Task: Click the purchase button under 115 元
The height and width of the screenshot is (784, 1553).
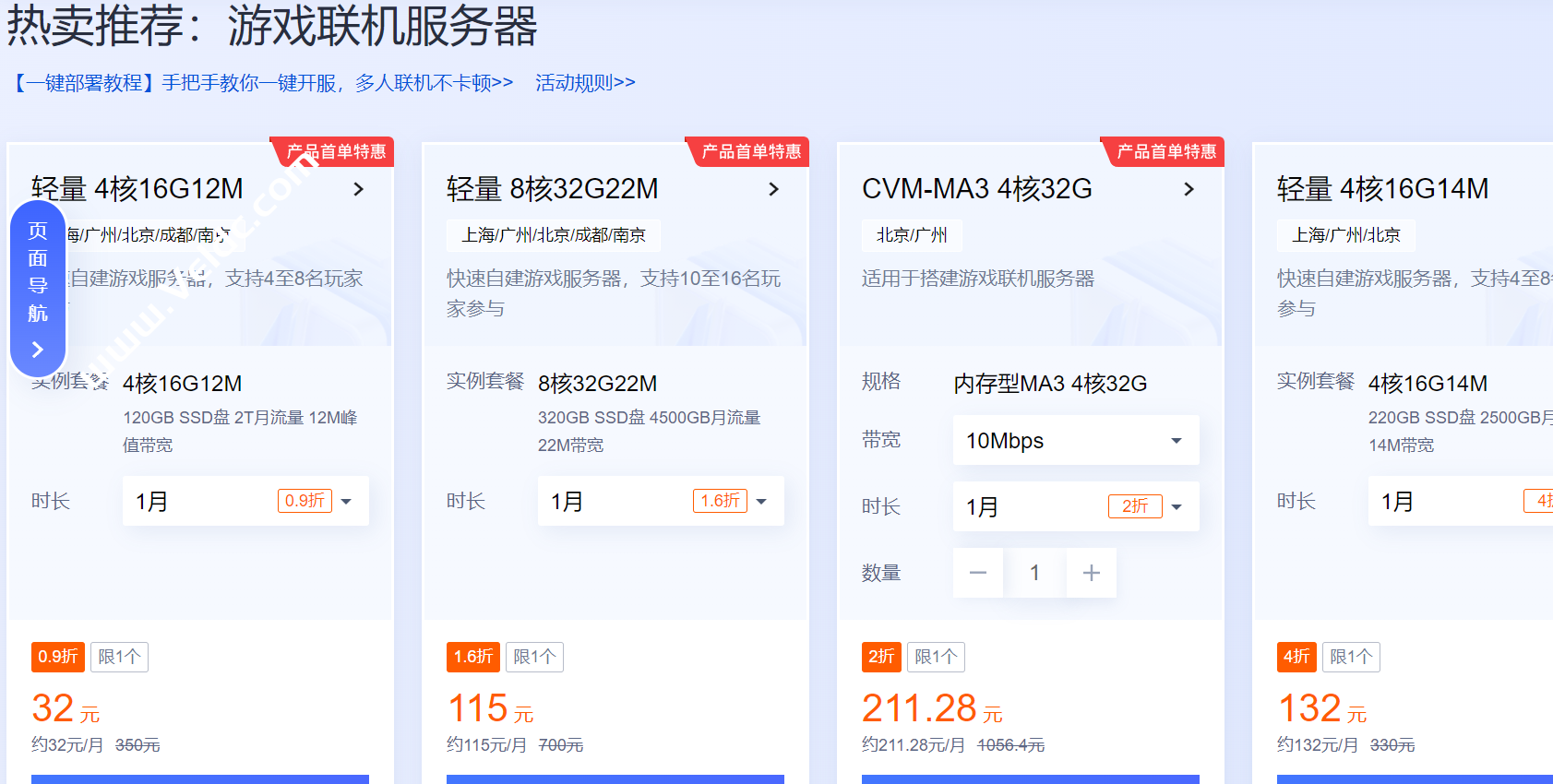Action: (615, 778)
